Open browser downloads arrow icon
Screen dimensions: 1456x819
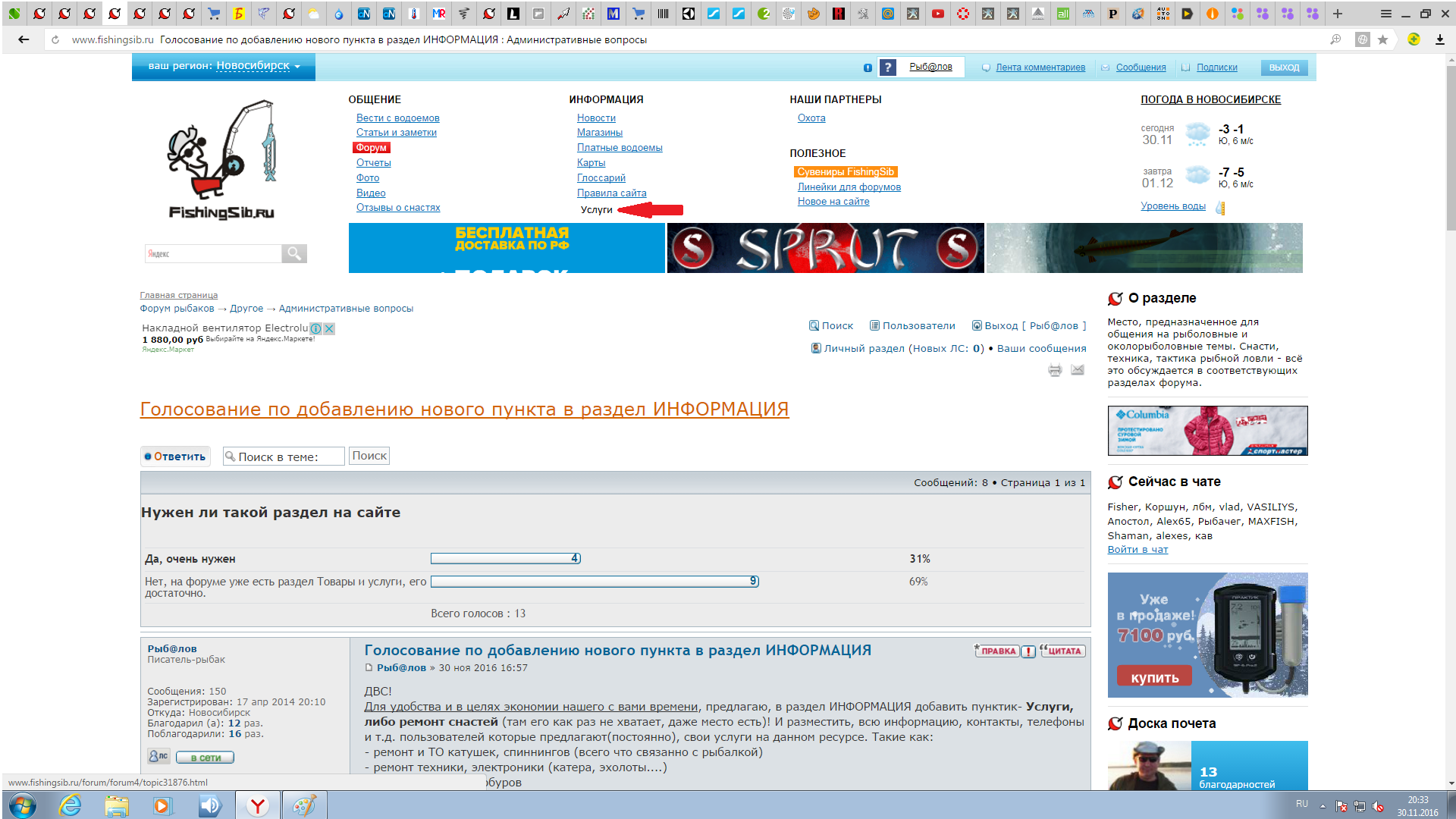point(1439,39)
